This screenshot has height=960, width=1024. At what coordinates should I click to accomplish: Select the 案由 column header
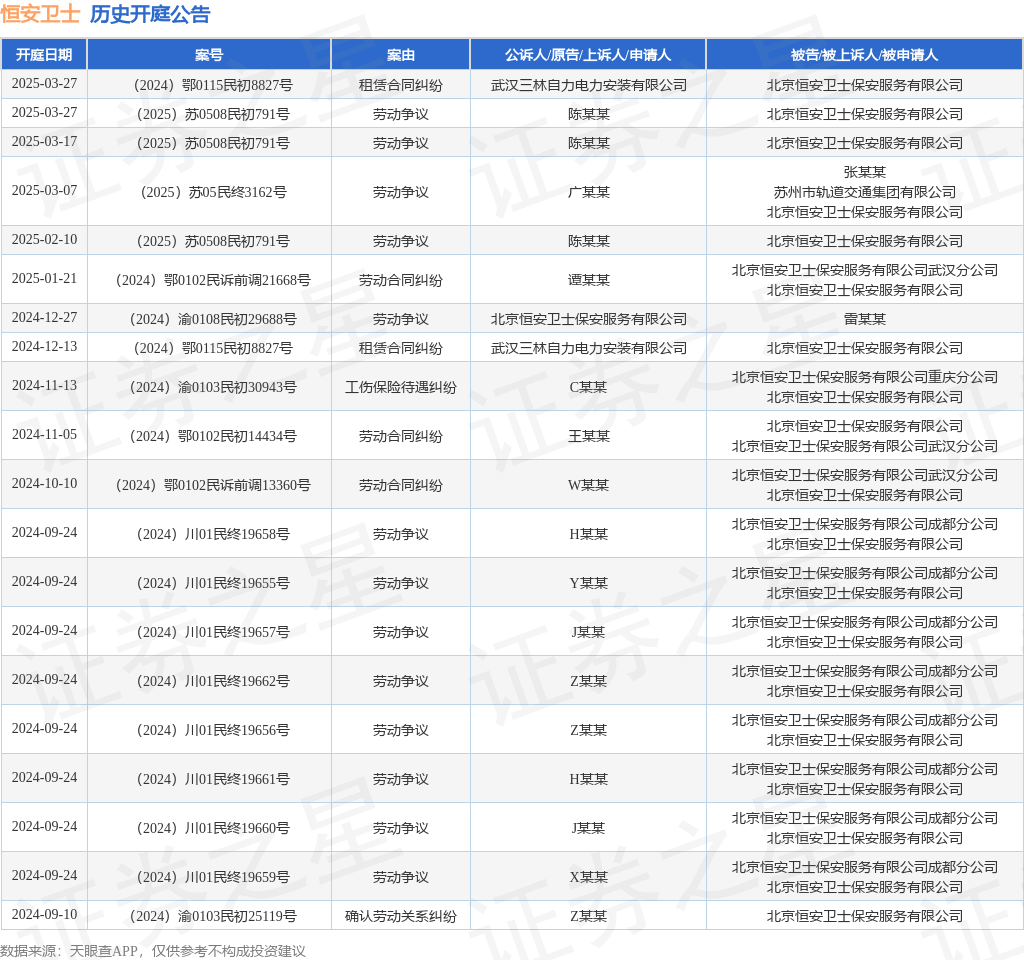400,55
